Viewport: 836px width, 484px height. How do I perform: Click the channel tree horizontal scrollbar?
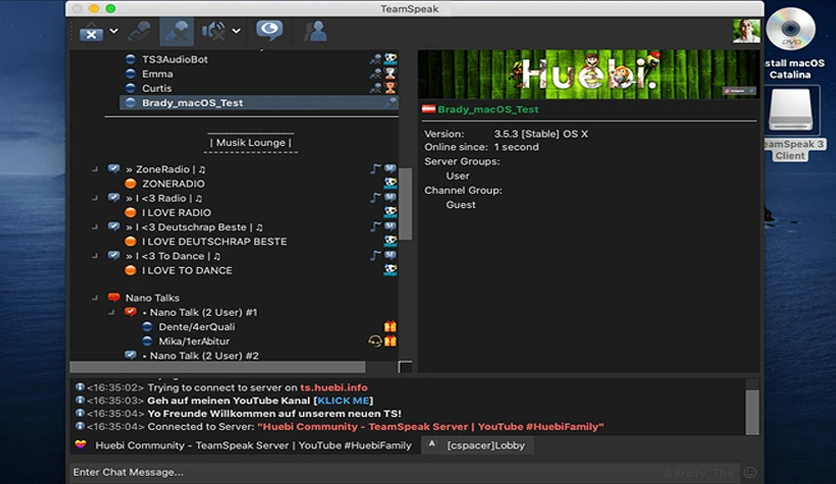pyautogui.click(x=218, y=367)
